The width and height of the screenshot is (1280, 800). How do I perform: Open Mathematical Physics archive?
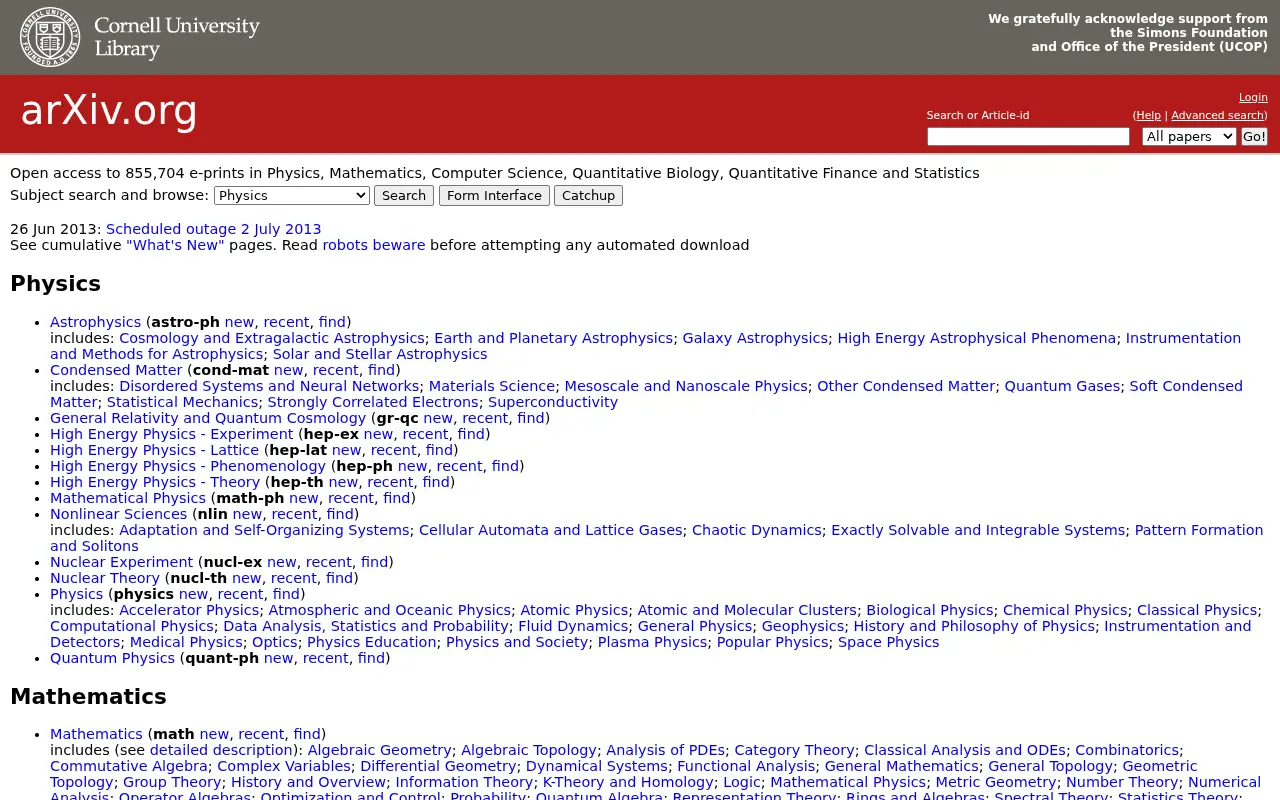[128, 498]
